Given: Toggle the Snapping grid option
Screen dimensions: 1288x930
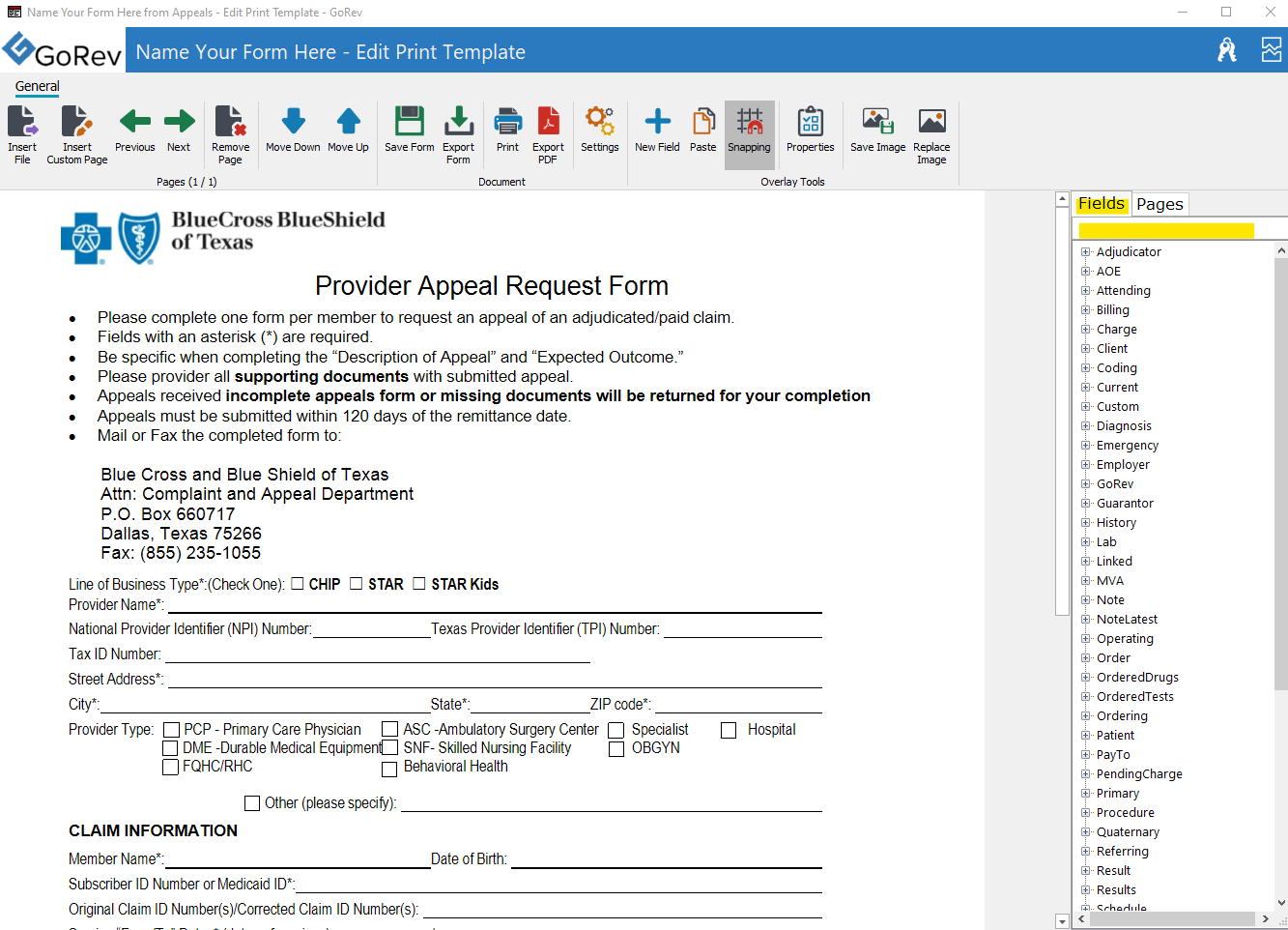Looking at the screenshot, I should pos(750,134).
